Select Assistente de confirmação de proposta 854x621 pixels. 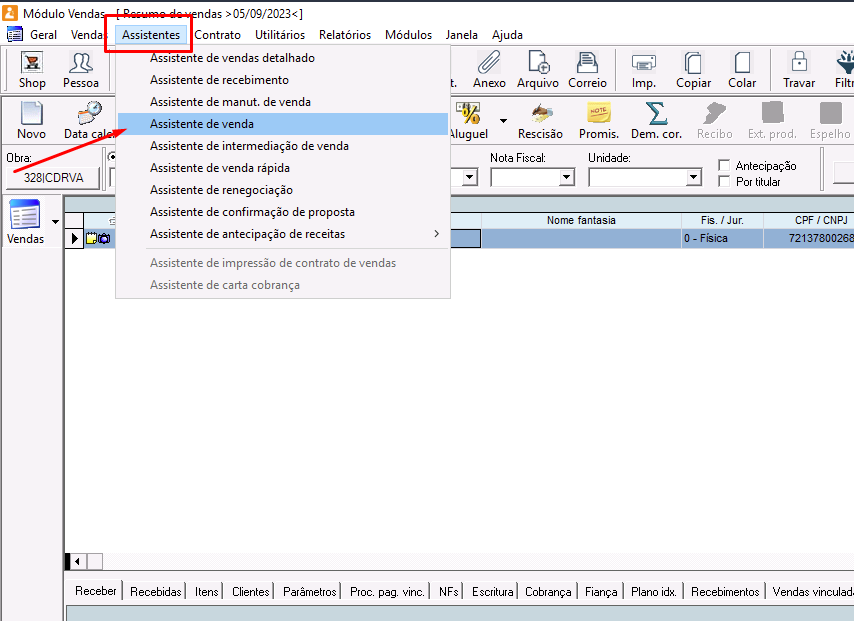coord(283,212)
